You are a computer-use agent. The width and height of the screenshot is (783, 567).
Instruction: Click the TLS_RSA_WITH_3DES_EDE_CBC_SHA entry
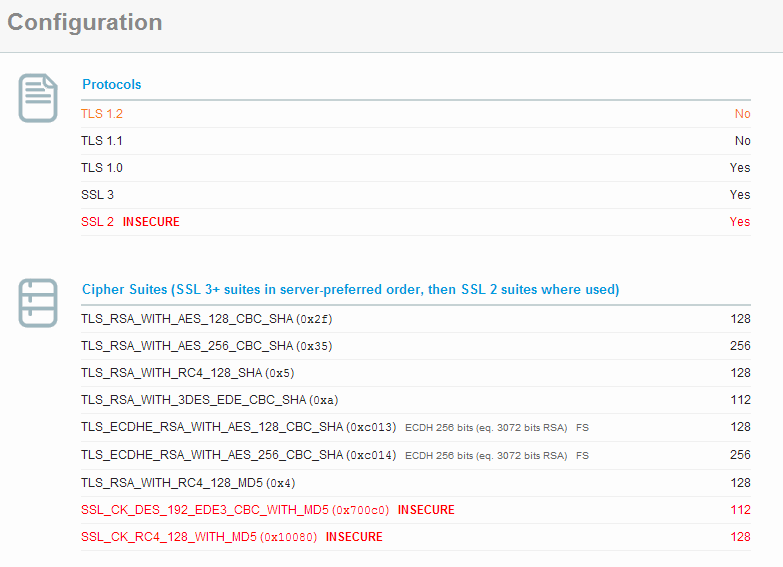click(x=210, y=400)
